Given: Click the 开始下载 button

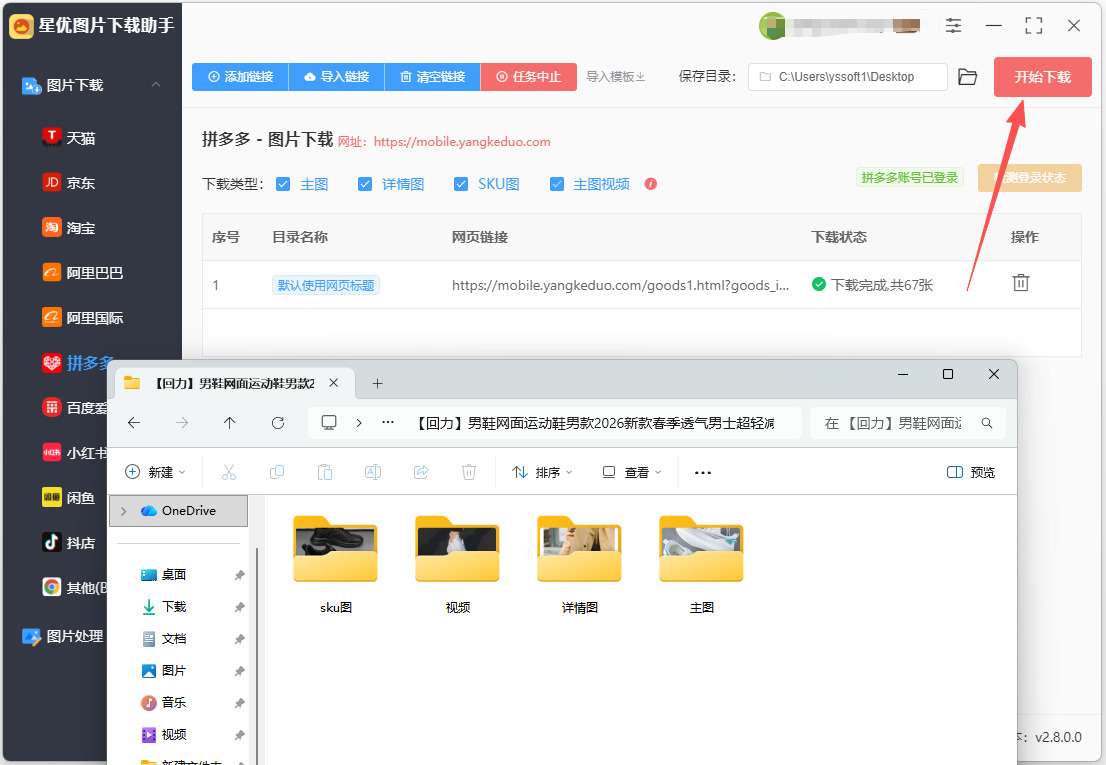Looking at the screenshot, I should pyautogui.click(x=1043, y=77).
